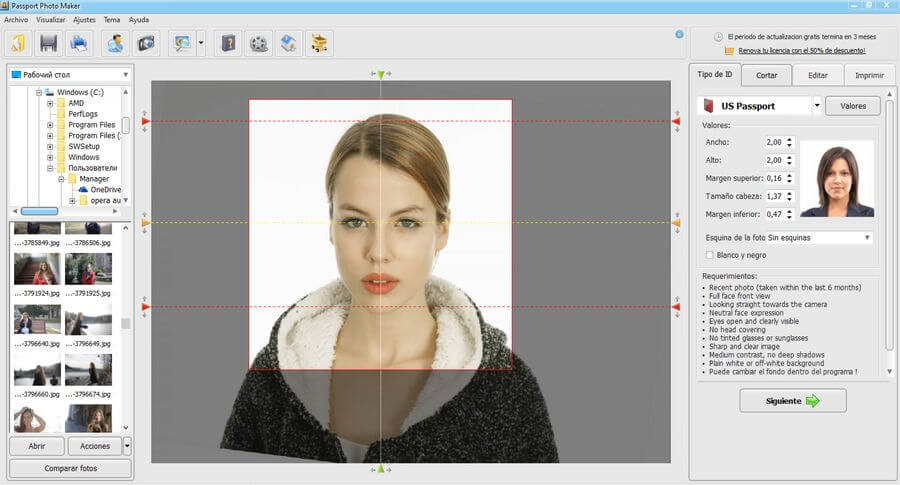The height and width of the screenshot is (485, 900).
Task: Open the image viewer magnifier icon
Action: (183, 44)
